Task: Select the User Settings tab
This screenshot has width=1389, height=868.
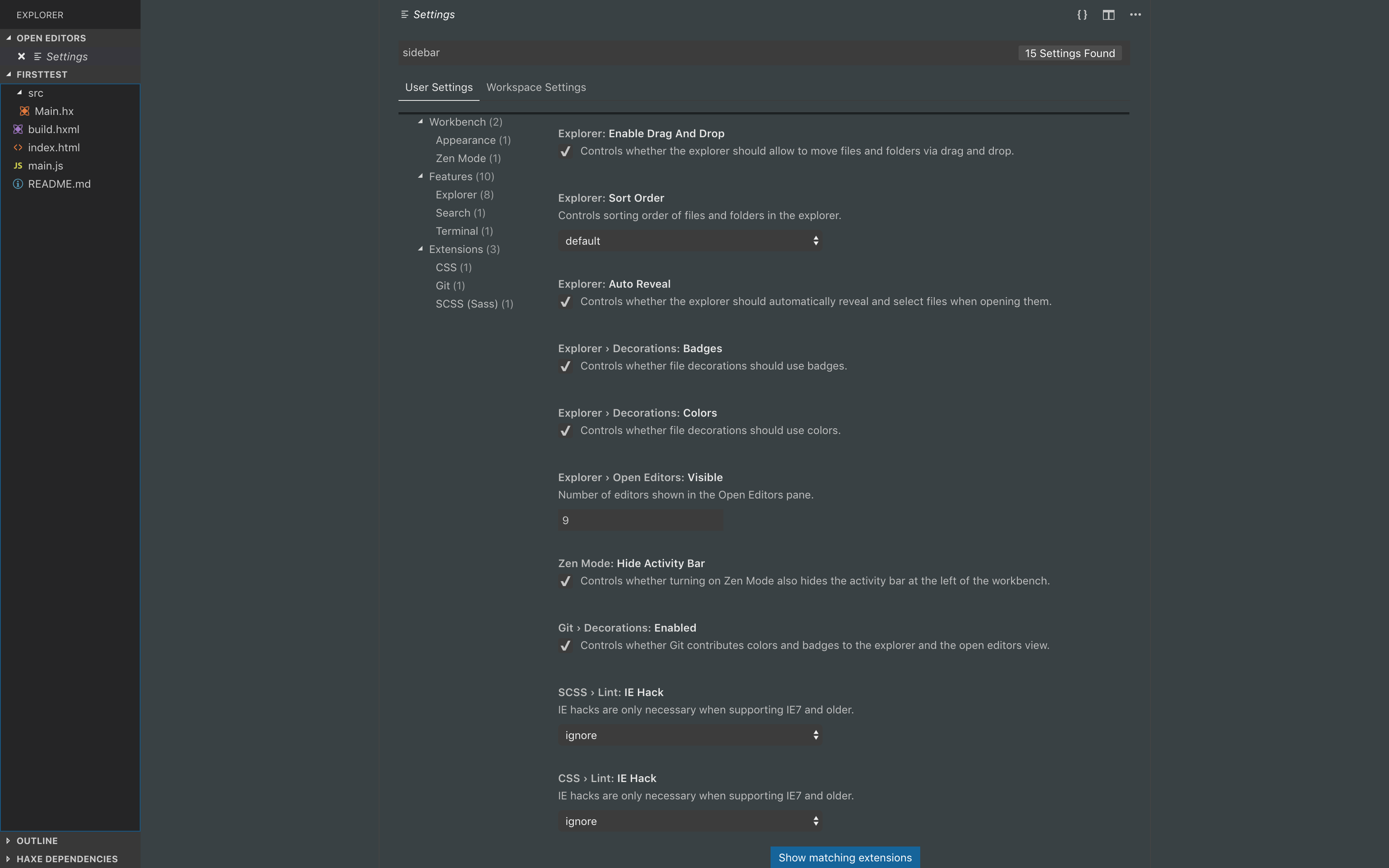Action: click(439, 87)
